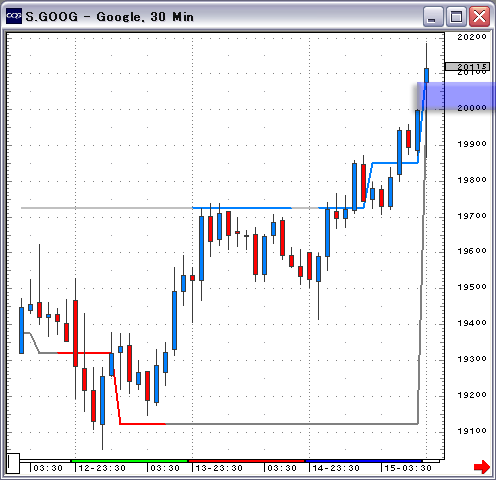Close the S.GOOG chart window
Viewport: 496px width, 480px height.
pyautogui.click(x=479, y=16)
